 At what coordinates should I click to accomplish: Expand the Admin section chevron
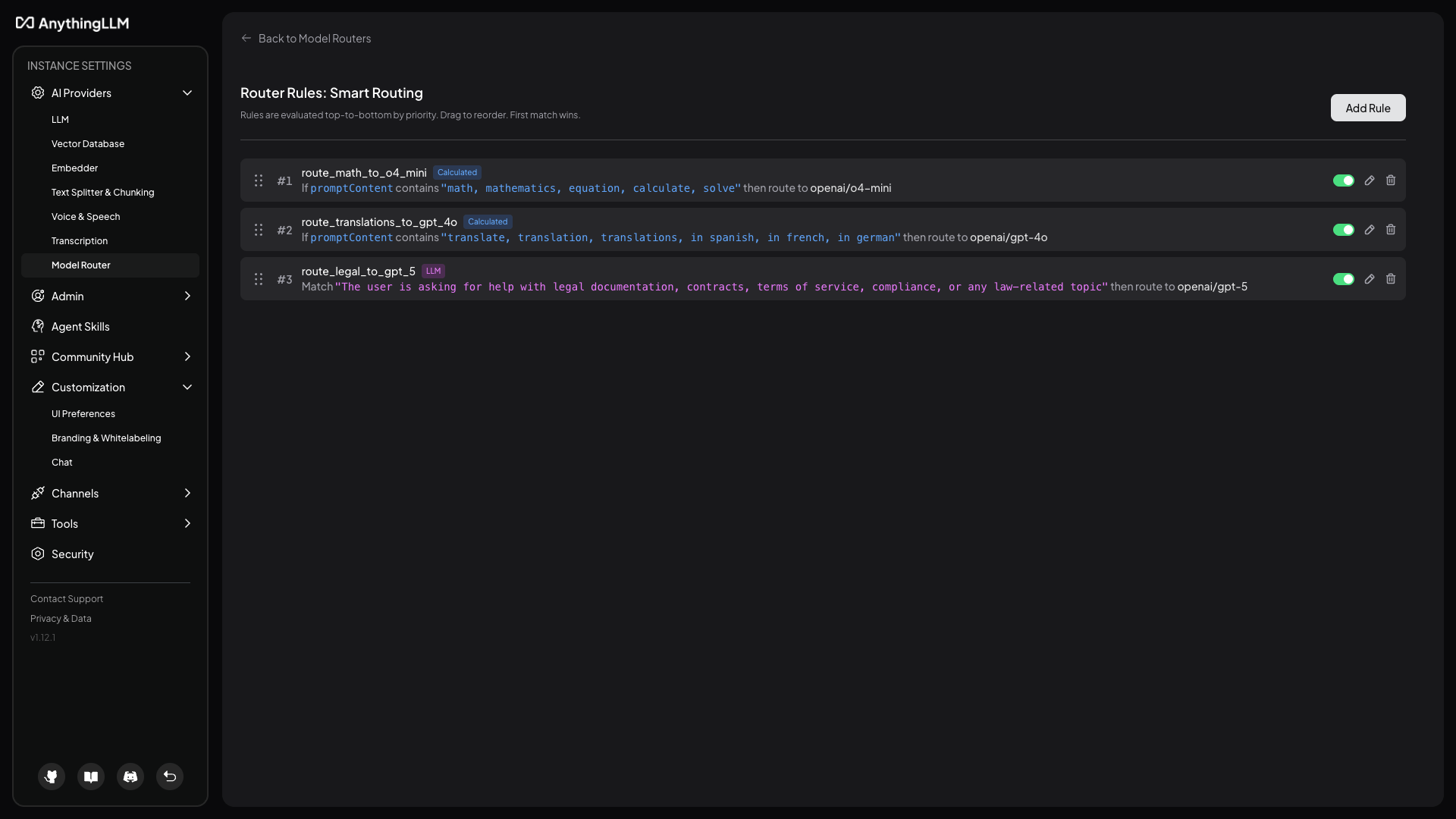coord(187,296)
